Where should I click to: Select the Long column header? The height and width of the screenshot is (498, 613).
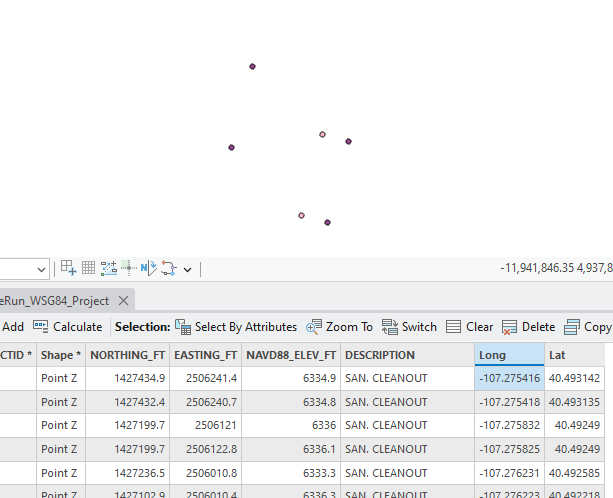pyautogui.click(x=509, y=355)
